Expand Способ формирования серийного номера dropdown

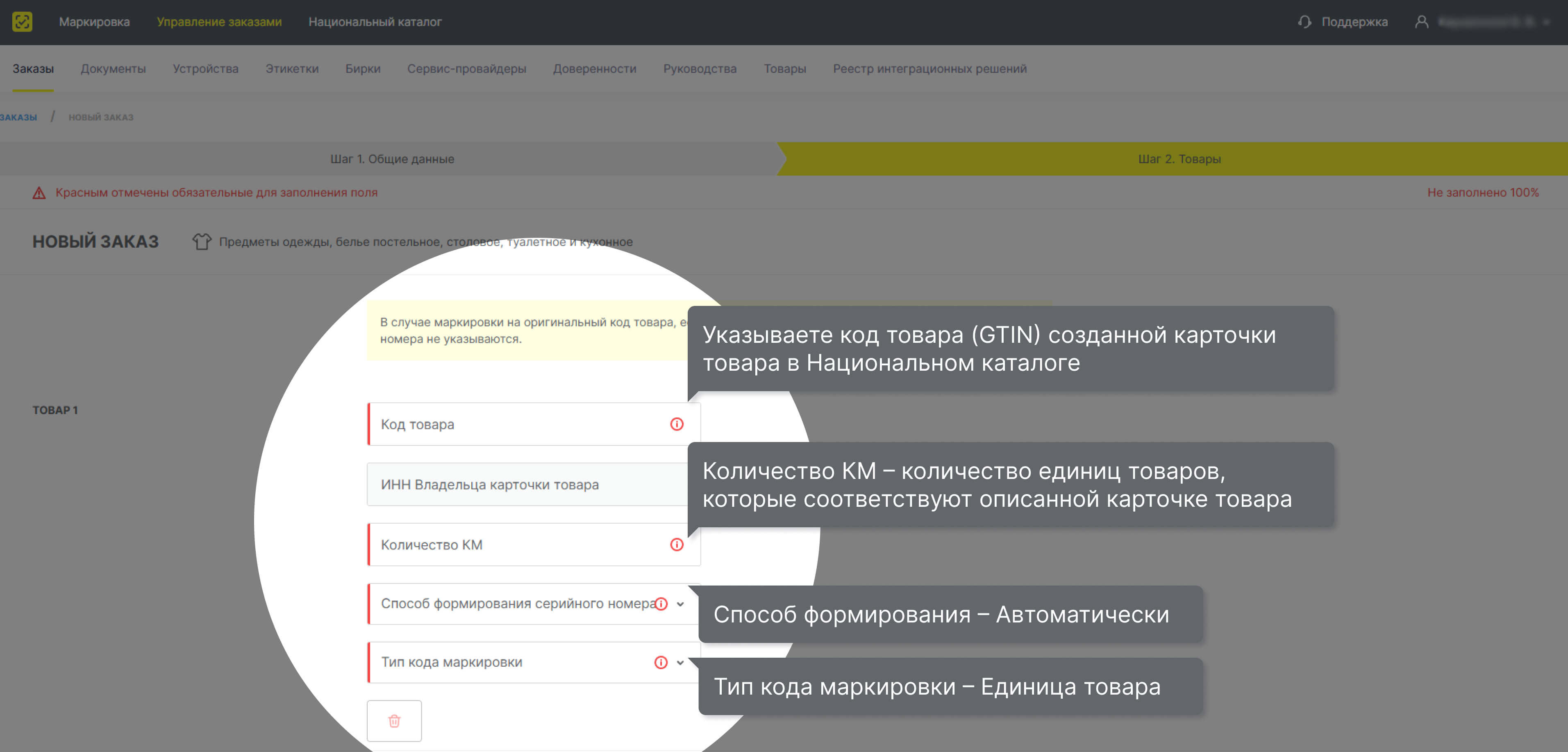point(681,604)
